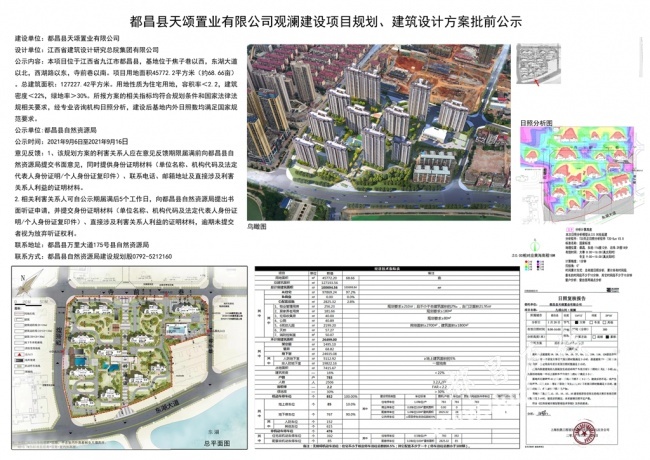This screenshot has width=650, height=460.
Task: Click the main title '都昌县天颂置业有限公司观澜建设项目规划、建筑设计方案批前公示'
Action: (x=325, y=22)
